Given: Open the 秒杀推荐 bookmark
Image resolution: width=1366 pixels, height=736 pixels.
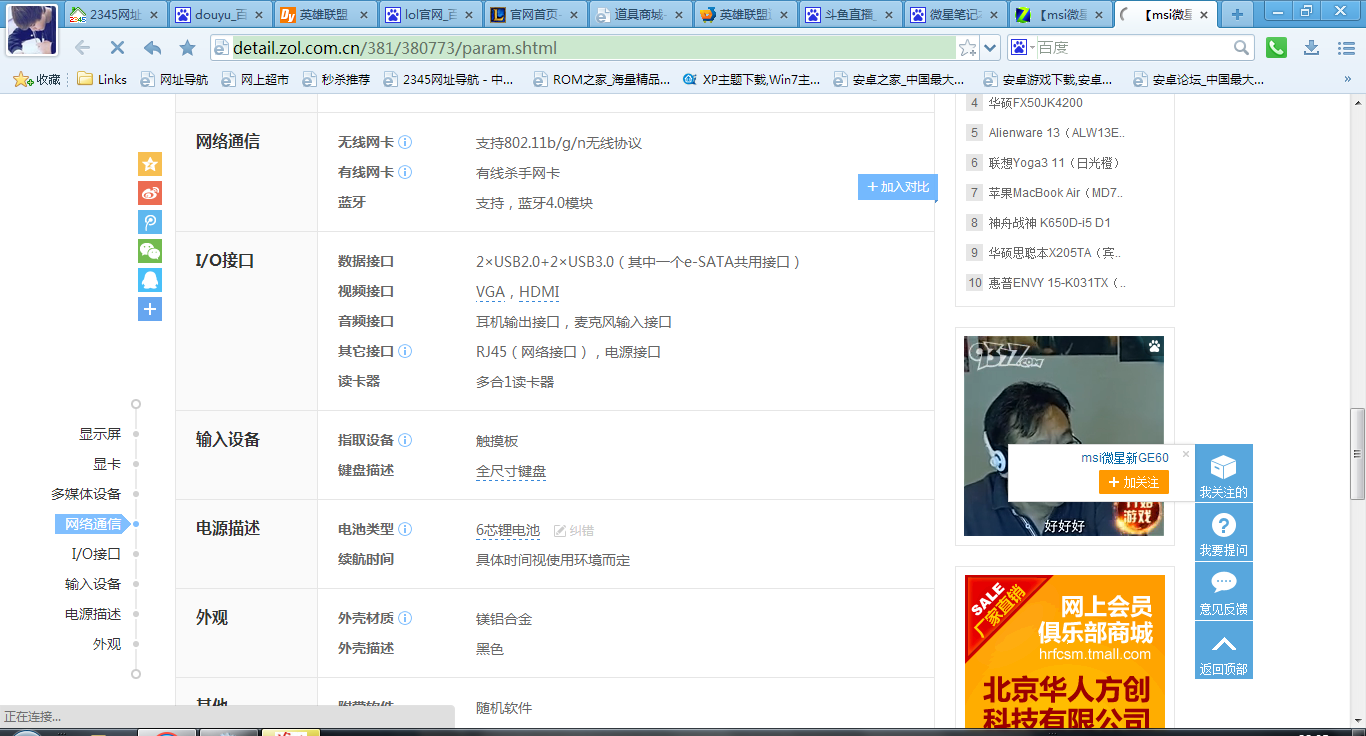Looking at the screenshot, I should tap(335, 80).
